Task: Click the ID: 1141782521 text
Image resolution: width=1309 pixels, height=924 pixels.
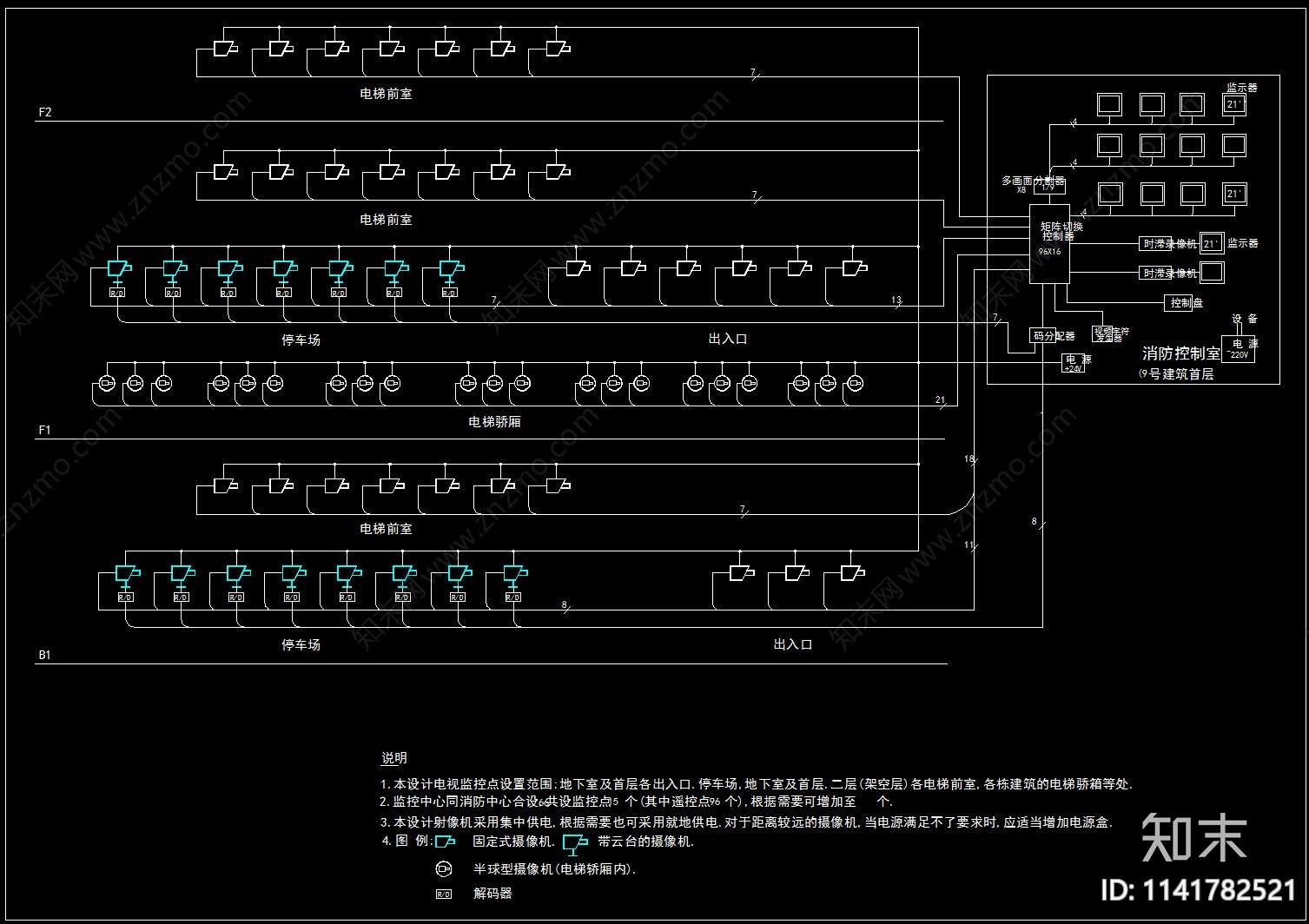Action: coord(1198,890)
